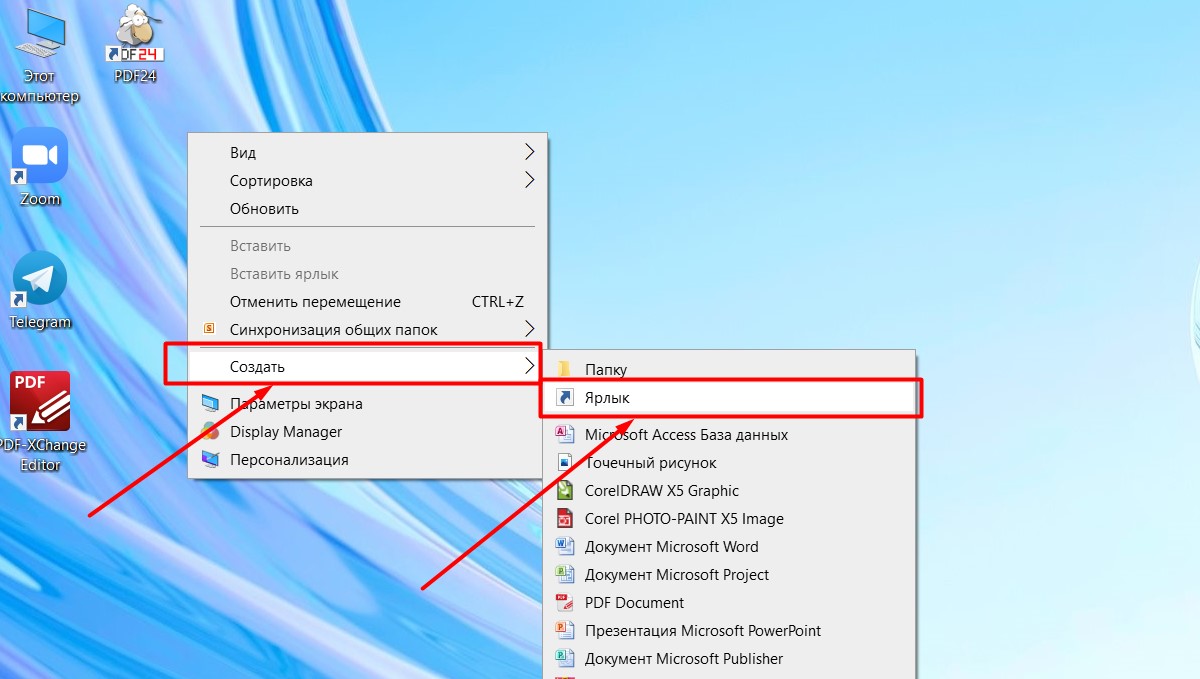1200x679 pixels.
Task: Click the shortcut icon beside Ярлык
Action: [x=565, y=398]
